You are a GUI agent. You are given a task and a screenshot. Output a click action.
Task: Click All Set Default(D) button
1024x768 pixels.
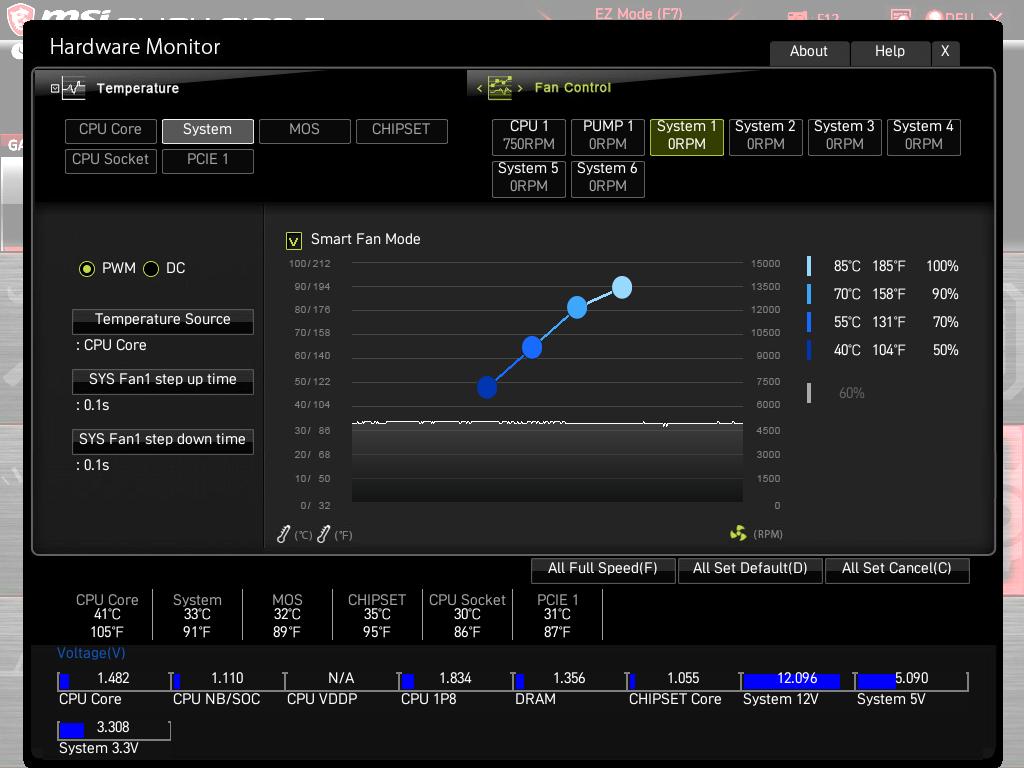750,569
